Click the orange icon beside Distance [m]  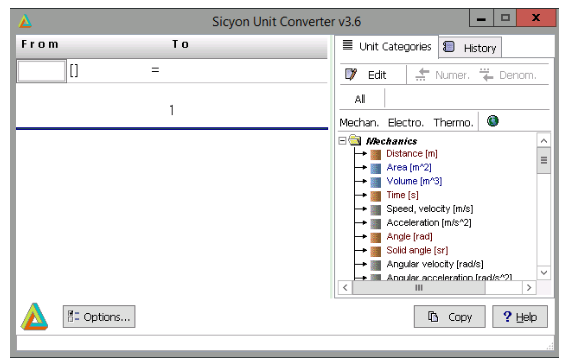point(376,154)
